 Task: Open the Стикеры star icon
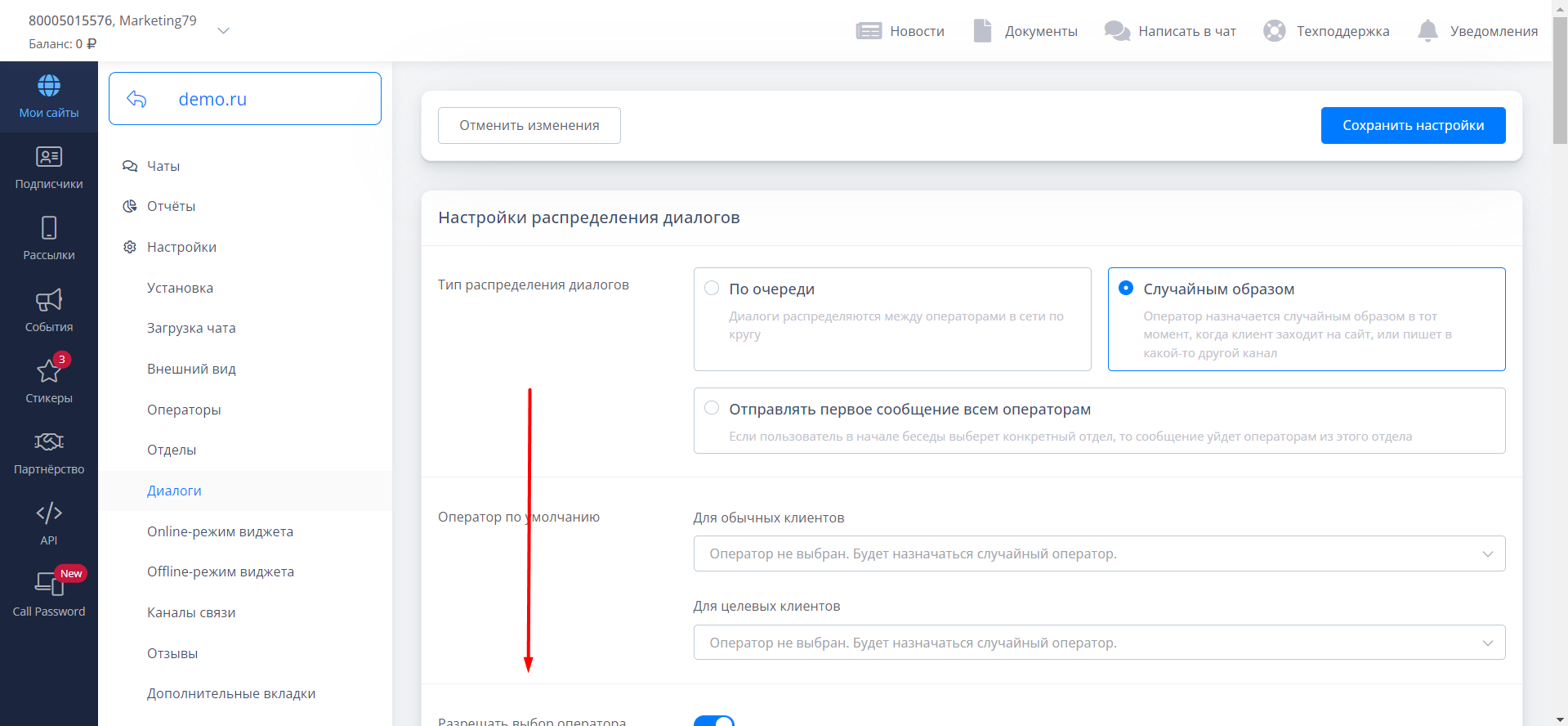tap(49, 371)
